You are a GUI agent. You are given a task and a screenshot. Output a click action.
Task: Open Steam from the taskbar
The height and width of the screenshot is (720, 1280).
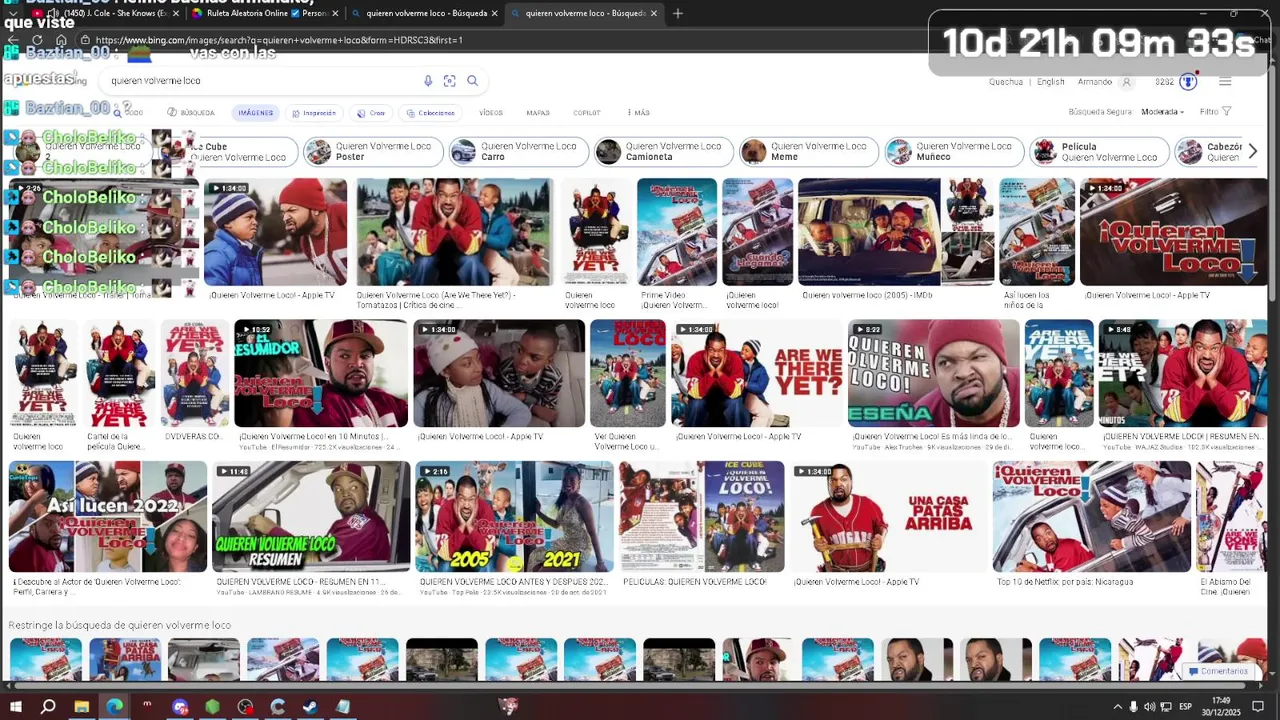point(310,706)
